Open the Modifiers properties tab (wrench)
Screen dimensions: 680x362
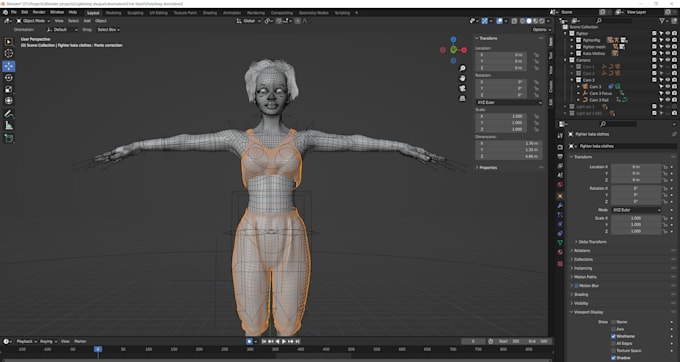560,205
